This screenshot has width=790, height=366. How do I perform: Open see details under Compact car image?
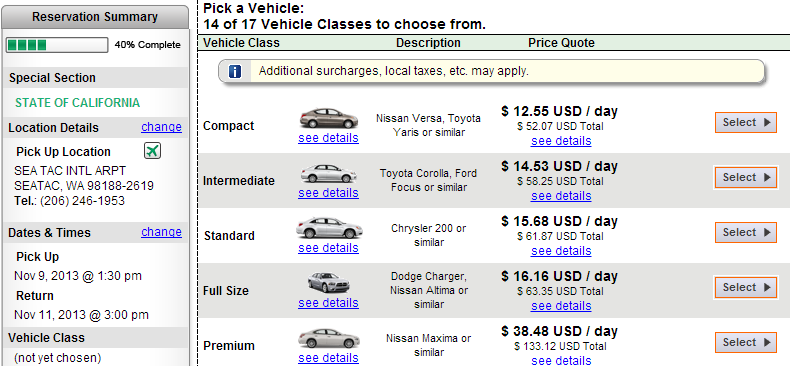(x=328, y=138)
